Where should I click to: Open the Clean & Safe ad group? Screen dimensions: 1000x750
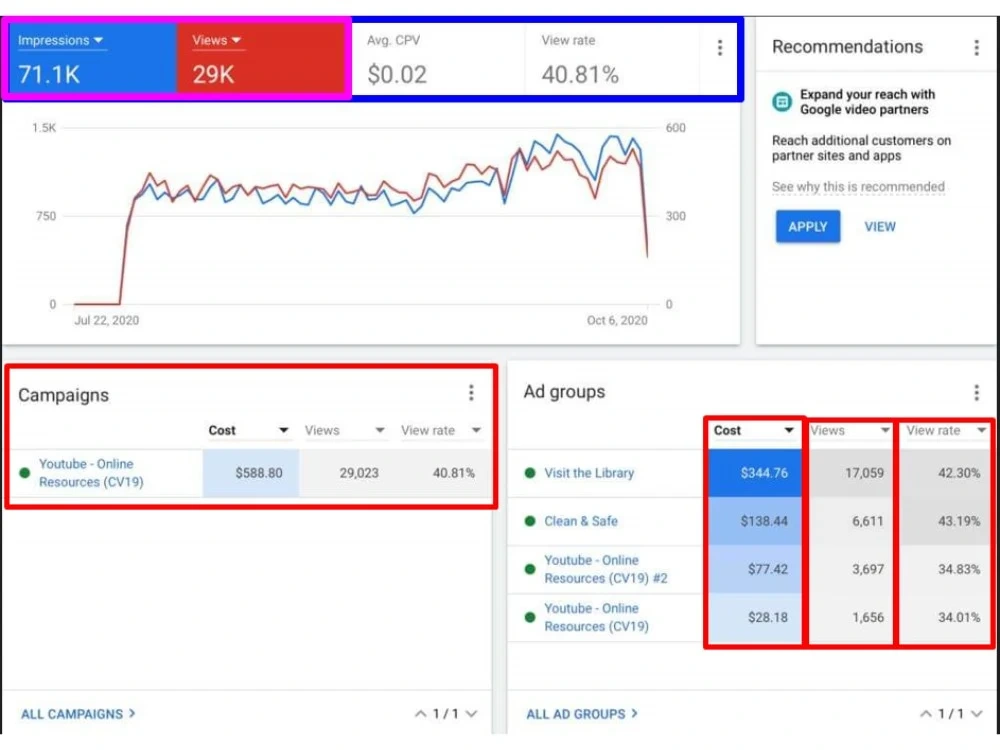click(580, 521)
